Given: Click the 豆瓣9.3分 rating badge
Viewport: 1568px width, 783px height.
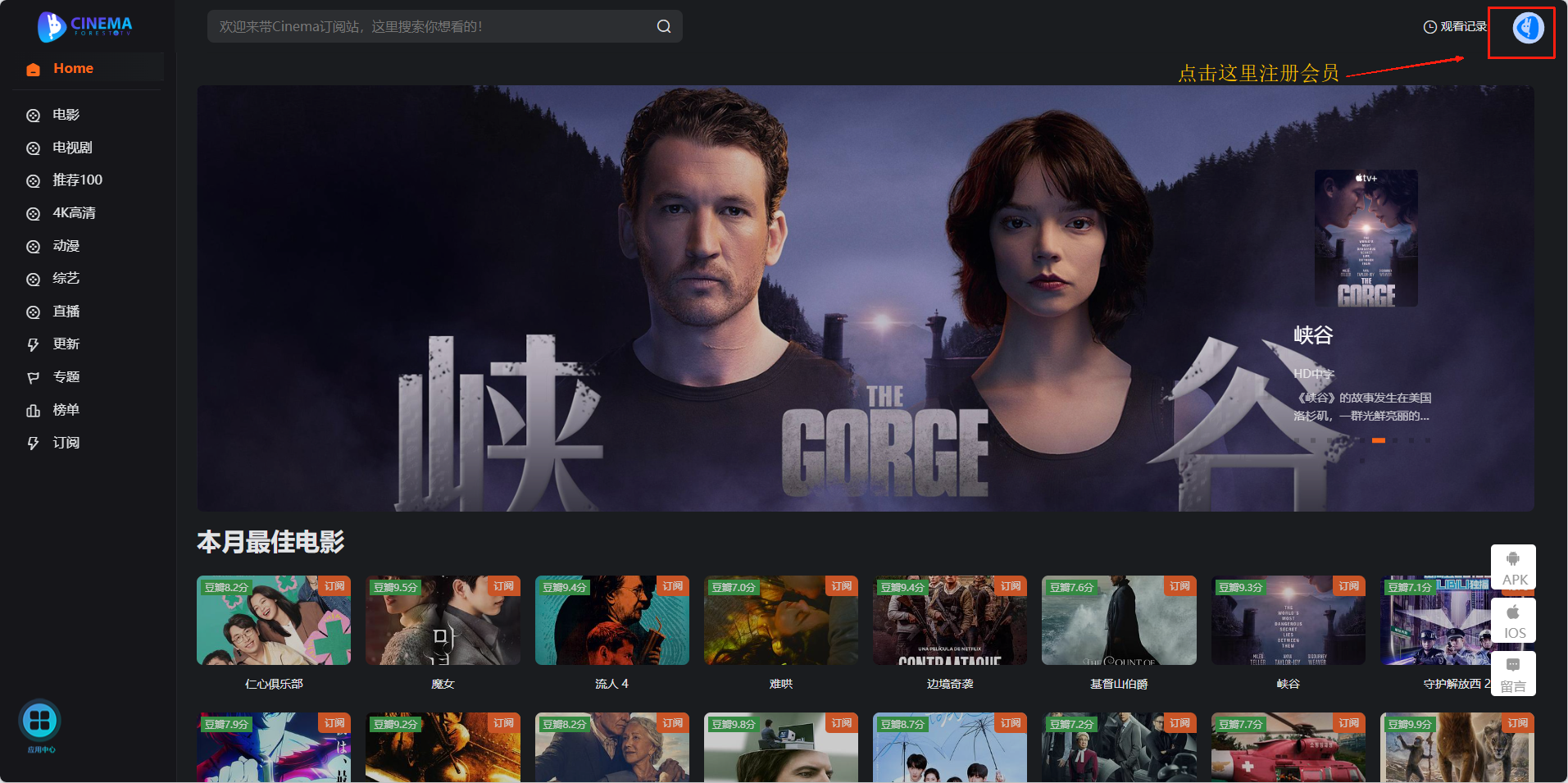Looking at the screenshot, I should pos(1241,587).
